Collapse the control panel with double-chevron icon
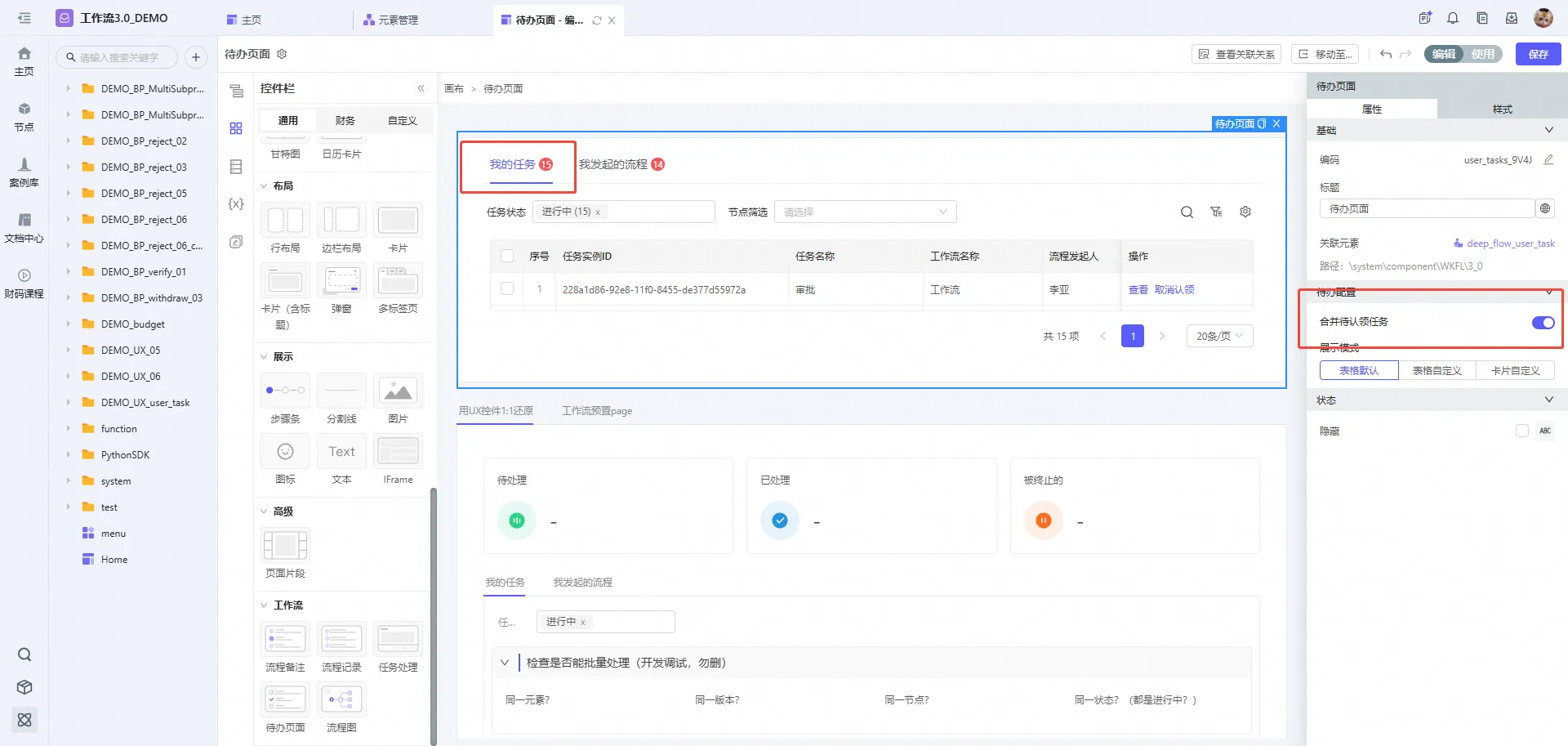1568x746 pixels. [x=421, y=88]
